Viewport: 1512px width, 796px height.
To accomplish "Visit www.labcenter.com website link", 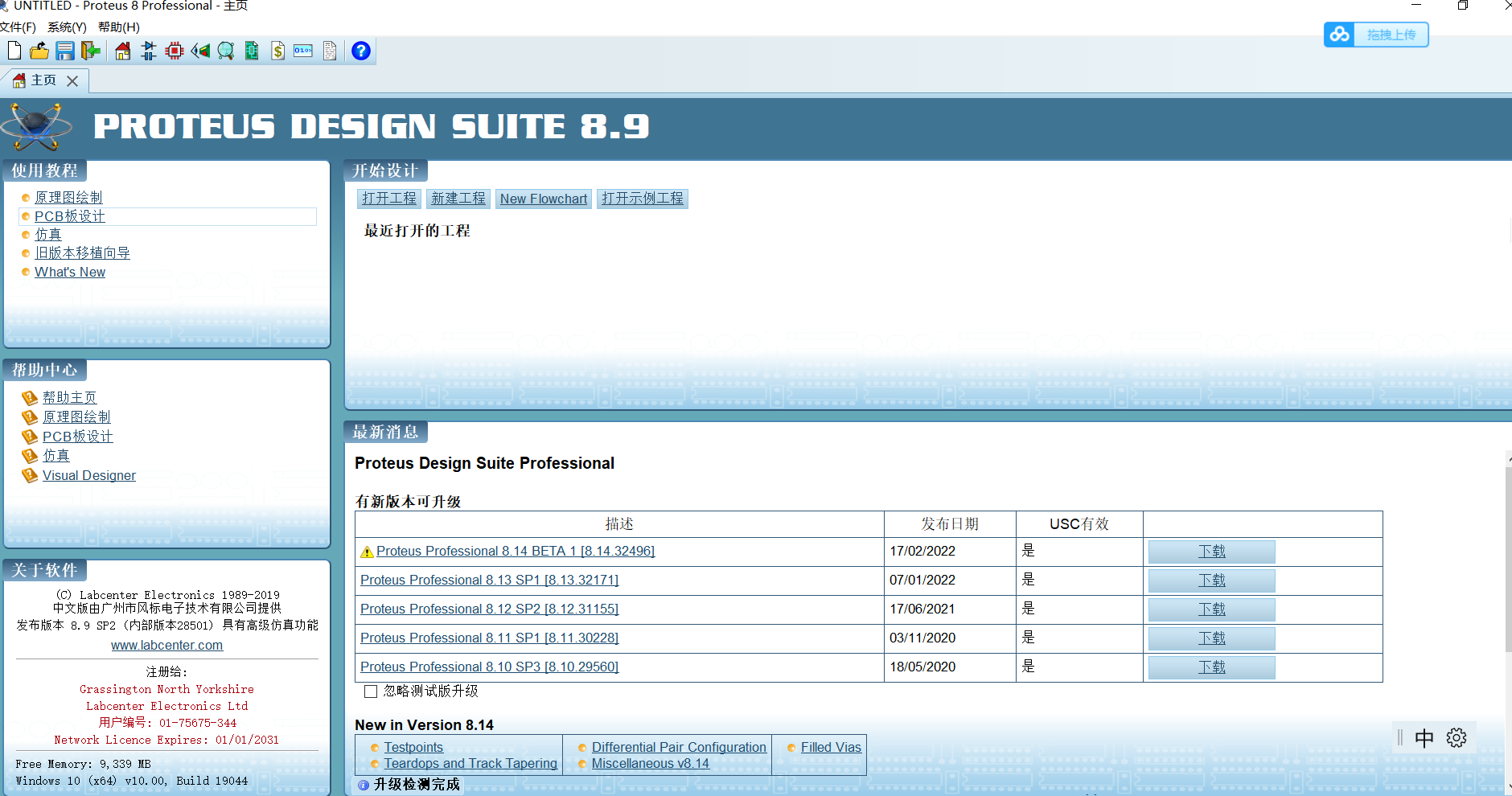I will point(166,645).
